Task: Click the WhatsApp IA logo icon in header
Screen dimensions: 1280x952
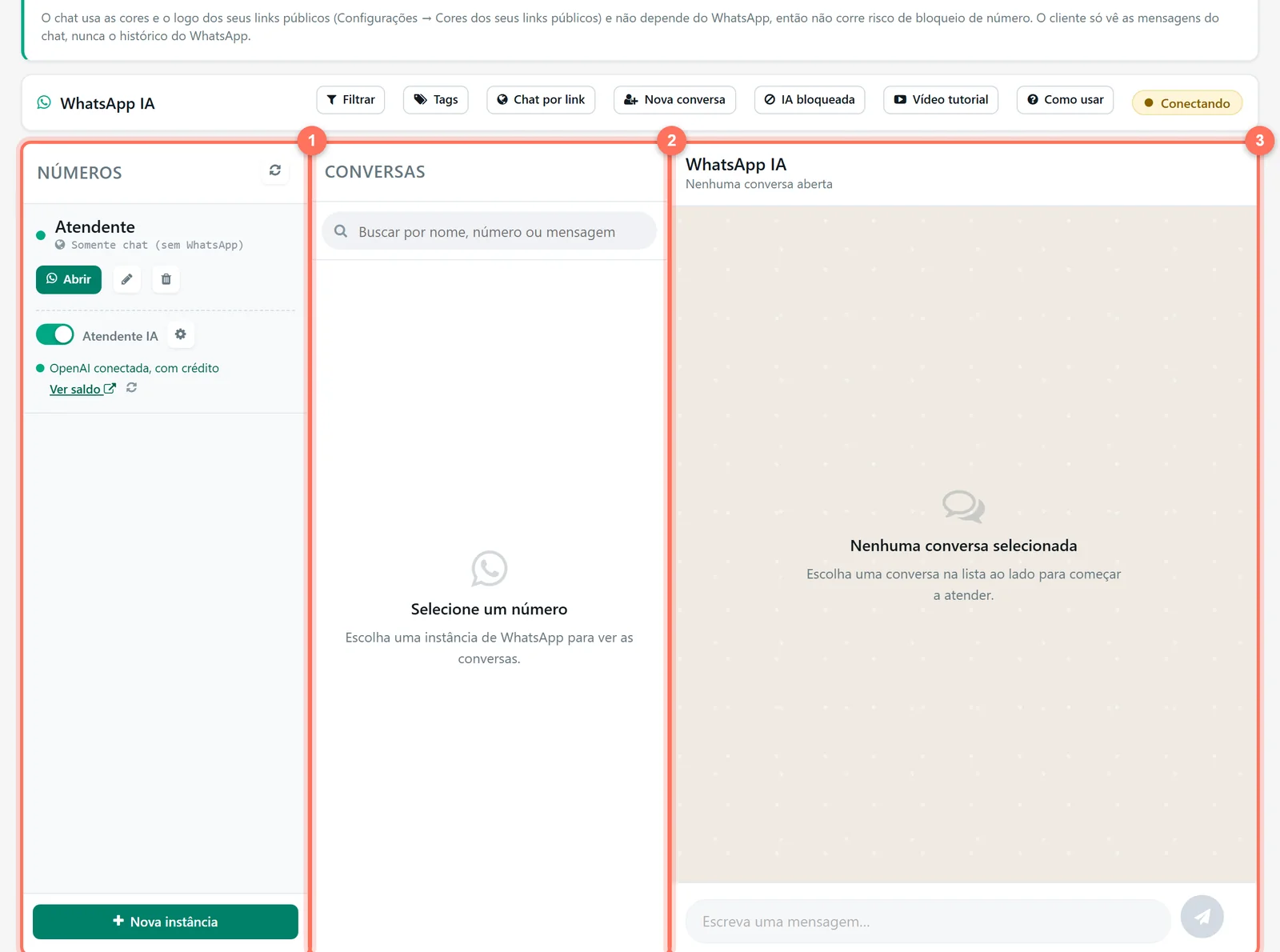Action: pyautogui.click(x=44, y=102)
